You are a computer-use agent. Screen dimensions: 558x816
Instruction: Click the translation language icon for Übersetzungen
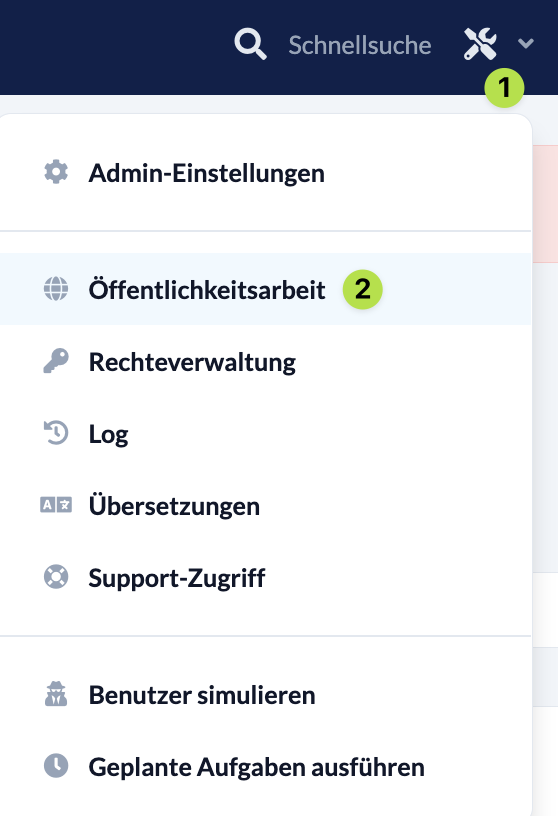click(x=56, y=505)
